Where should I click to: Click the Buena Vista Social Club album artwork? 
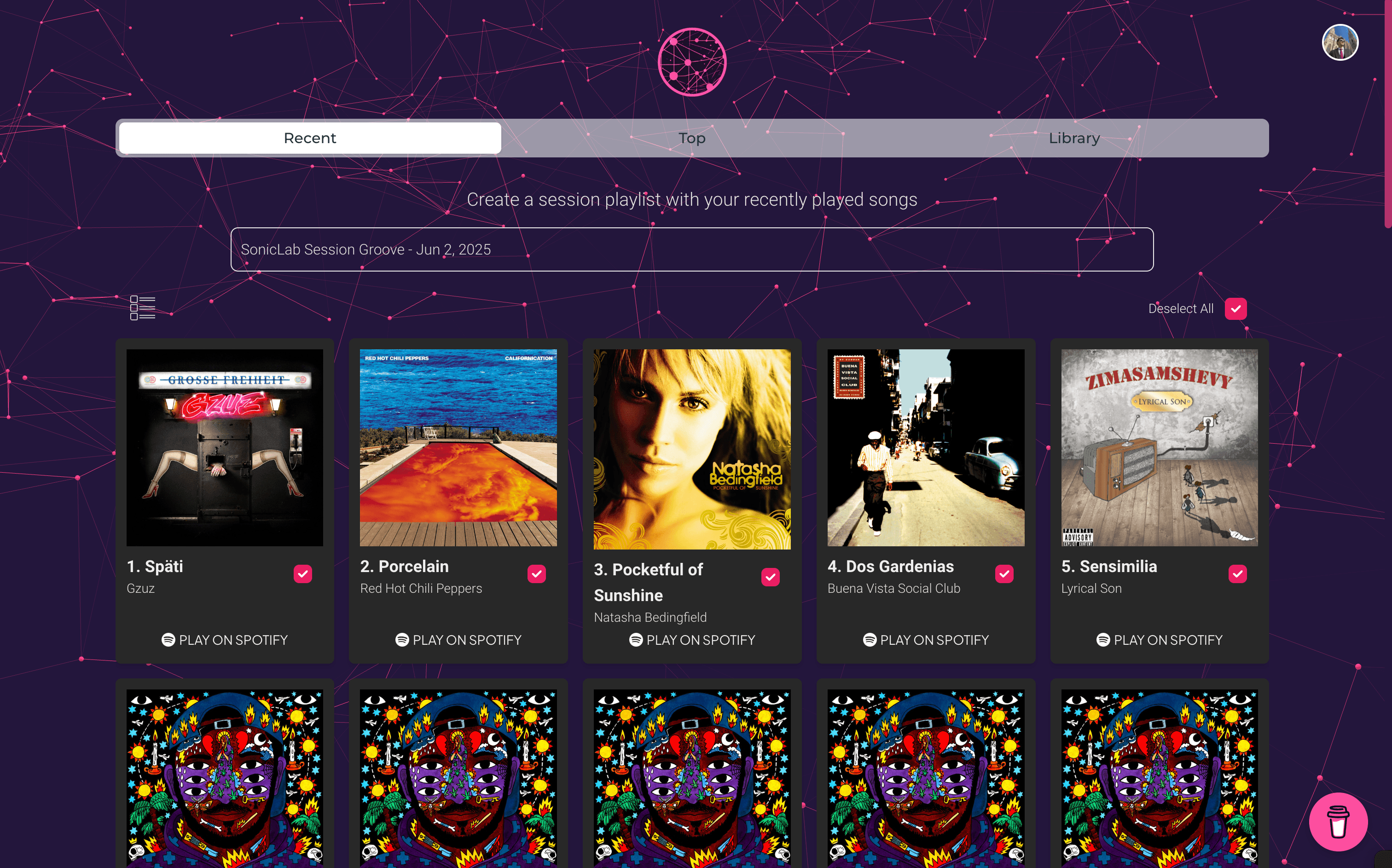click(925, 448)
